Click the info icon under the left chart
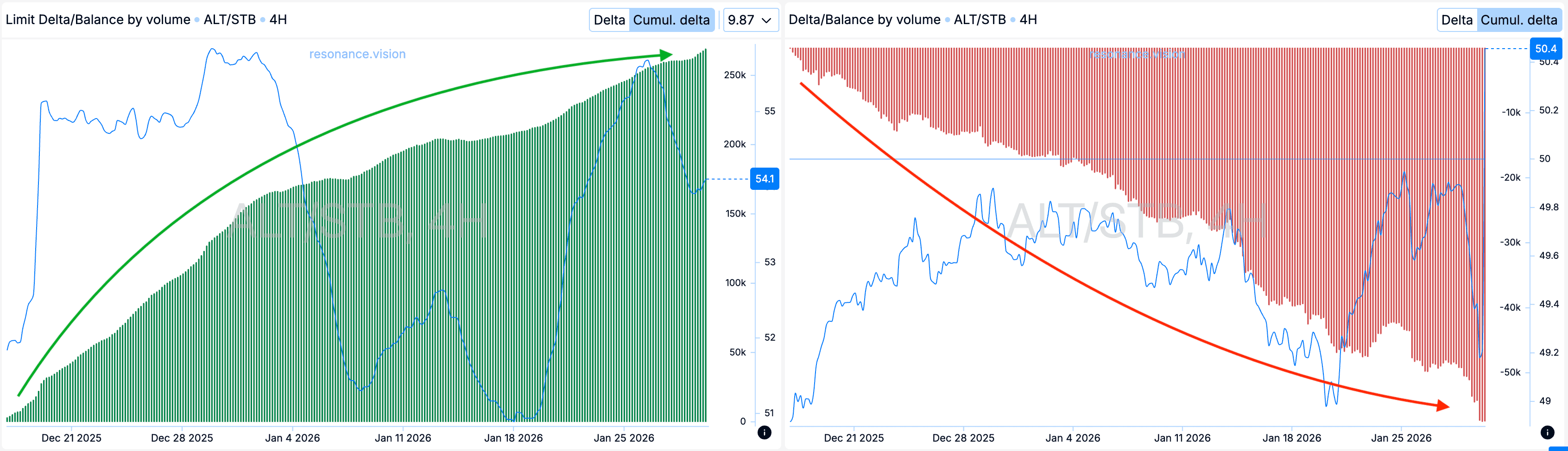The image size is (1568, 451). tap(765, 432)
